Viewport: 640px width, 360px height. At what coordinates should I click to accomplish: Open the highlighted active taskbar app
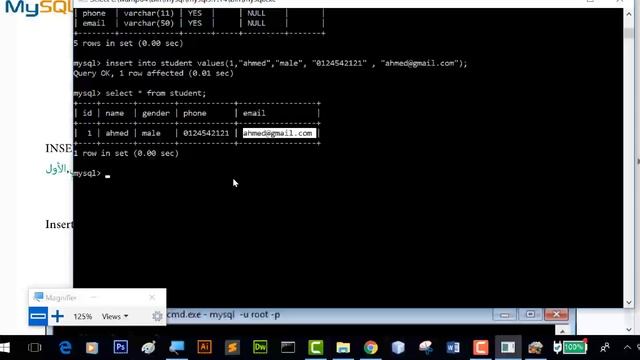click(x=508, y=348)
